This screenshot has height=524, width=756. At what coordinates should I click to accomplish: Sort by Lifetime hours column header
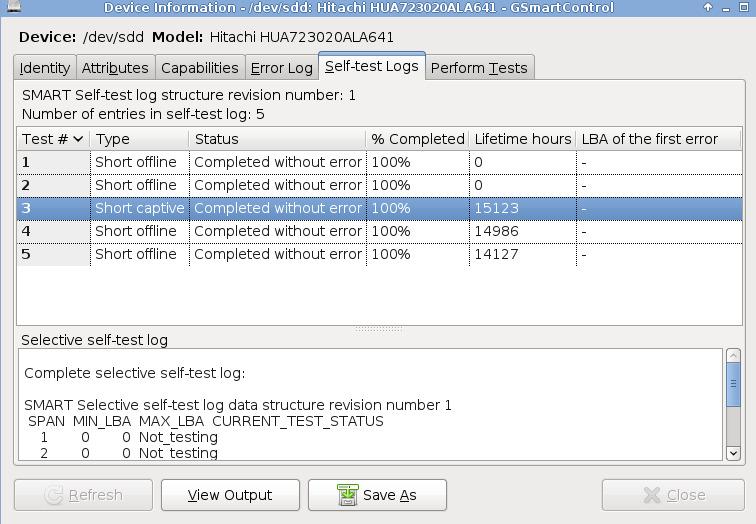[523, 139]
